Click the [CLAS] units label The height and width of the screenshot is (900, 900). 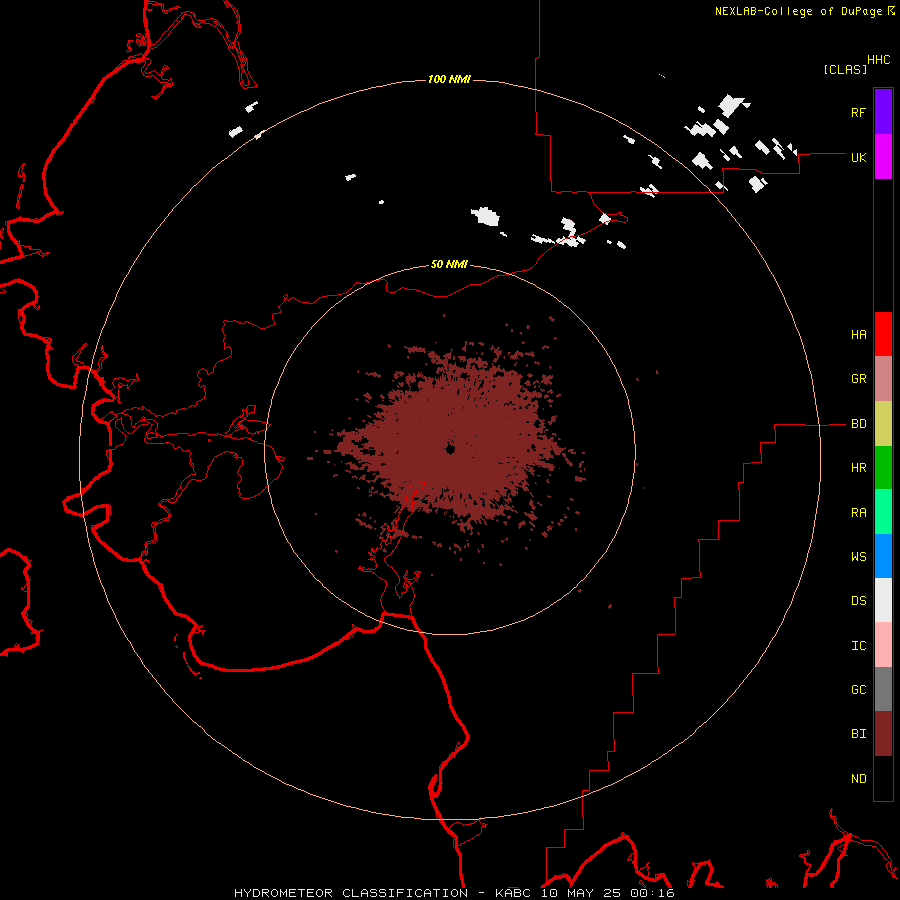pyautogui.click(x=845, y=69)
